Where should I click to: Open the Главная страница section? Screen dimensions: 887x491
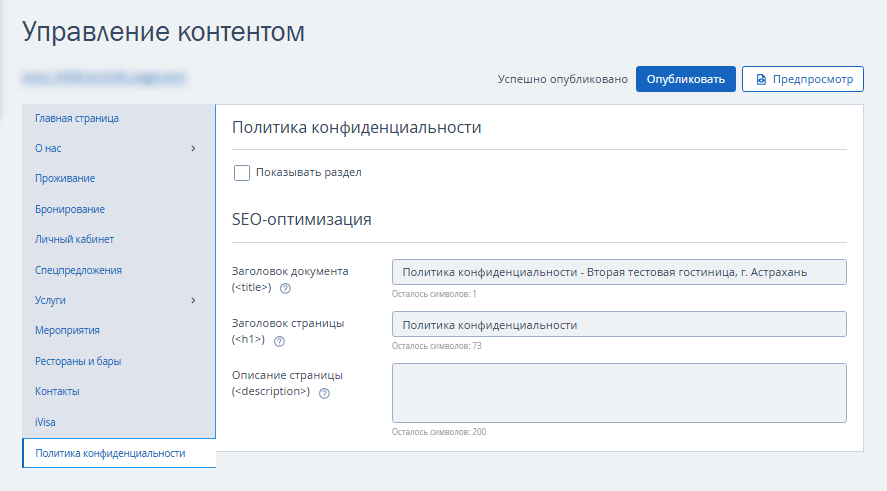tap(77, 118)
